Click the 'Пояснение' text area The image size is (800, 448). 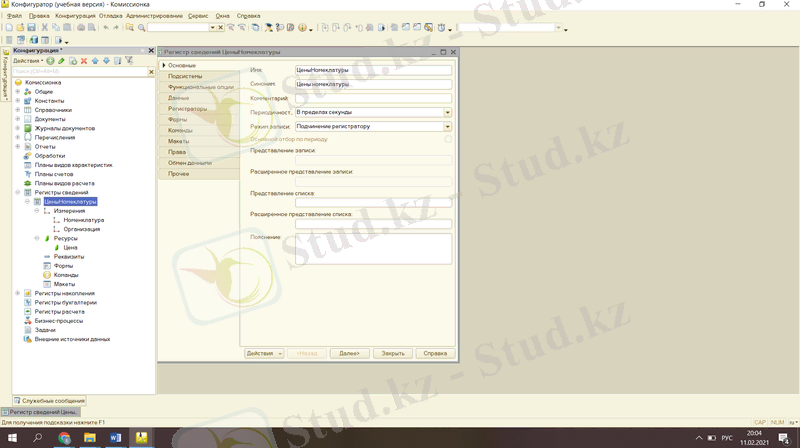tap(373, 248)
